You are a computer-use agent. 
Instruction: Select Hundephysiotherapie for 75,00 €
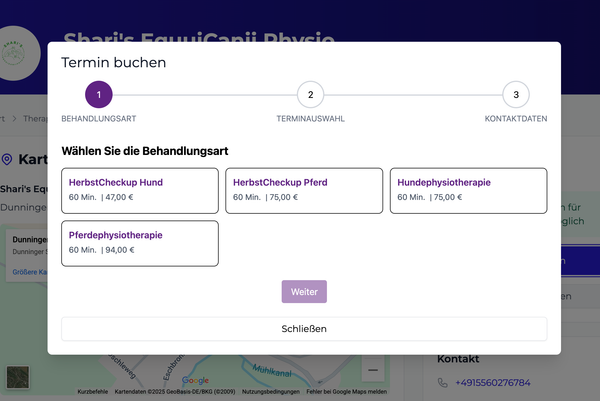468,190
